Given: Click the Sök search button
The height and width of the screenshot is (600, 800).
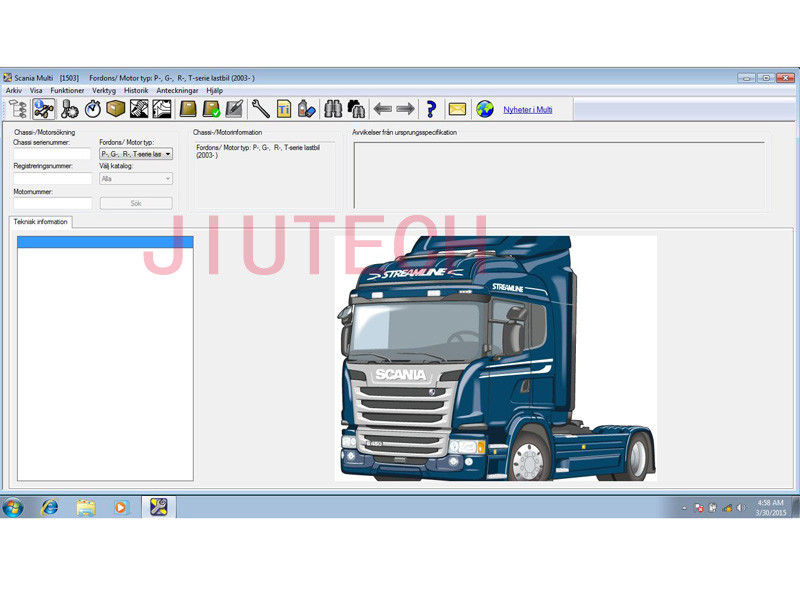Looking at the screenshot, I should pyautogui.click(x=136, y=203).
